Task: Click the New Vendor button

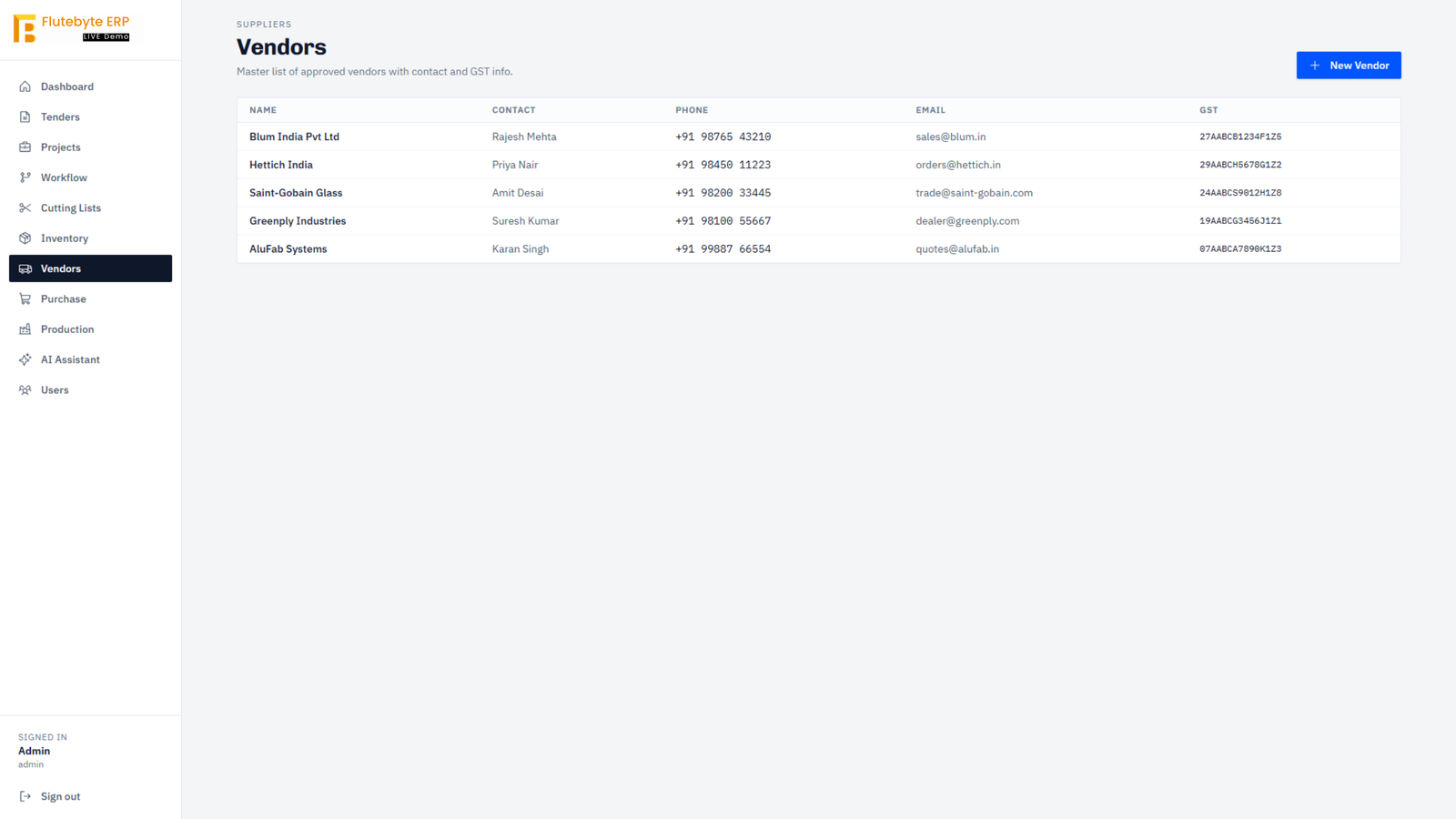Action: pyautogui.click(x=1349, y=66)
